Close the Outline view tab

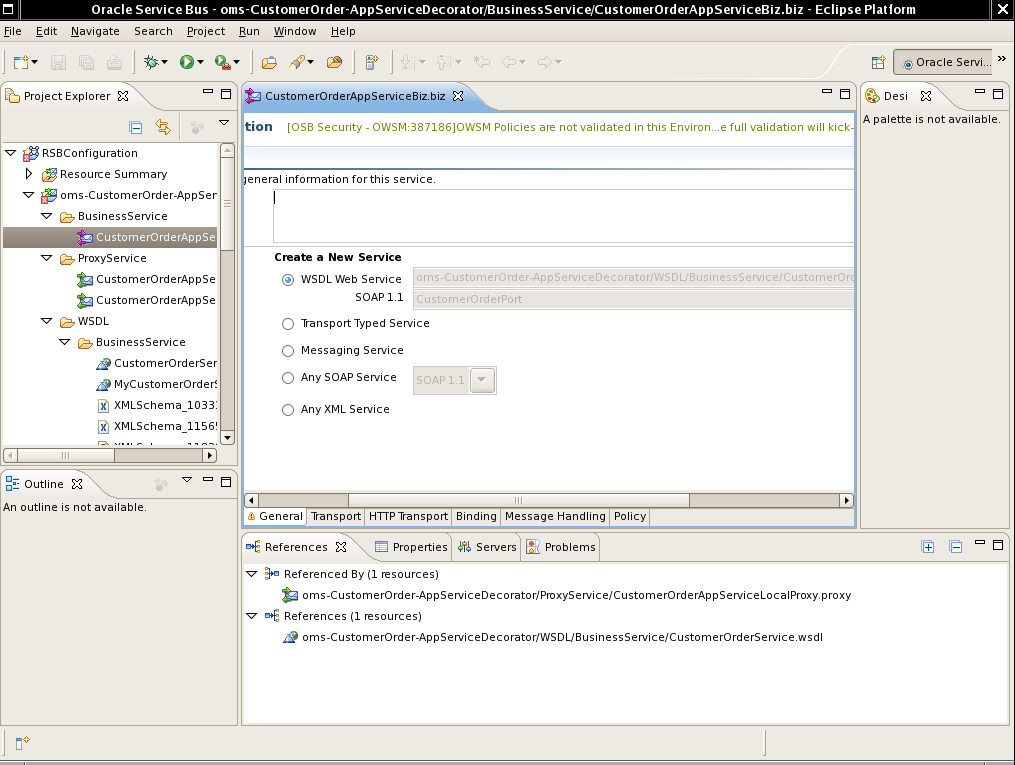pos(77,484)
